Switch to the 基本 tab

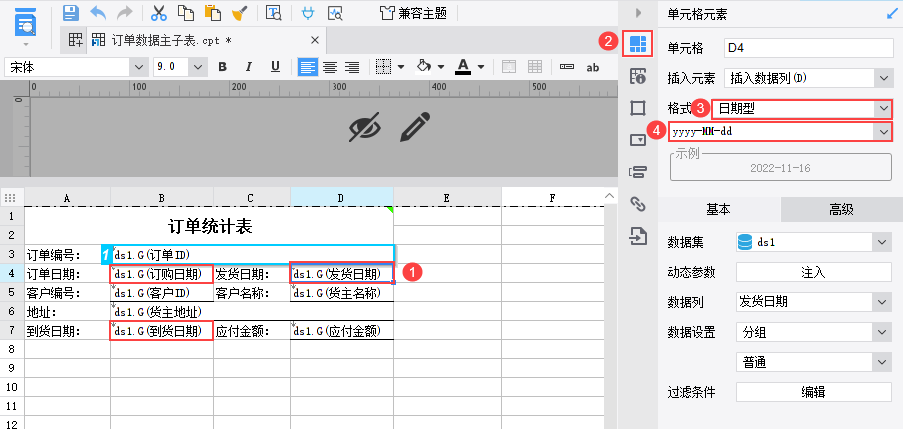[x=719, y=210]
